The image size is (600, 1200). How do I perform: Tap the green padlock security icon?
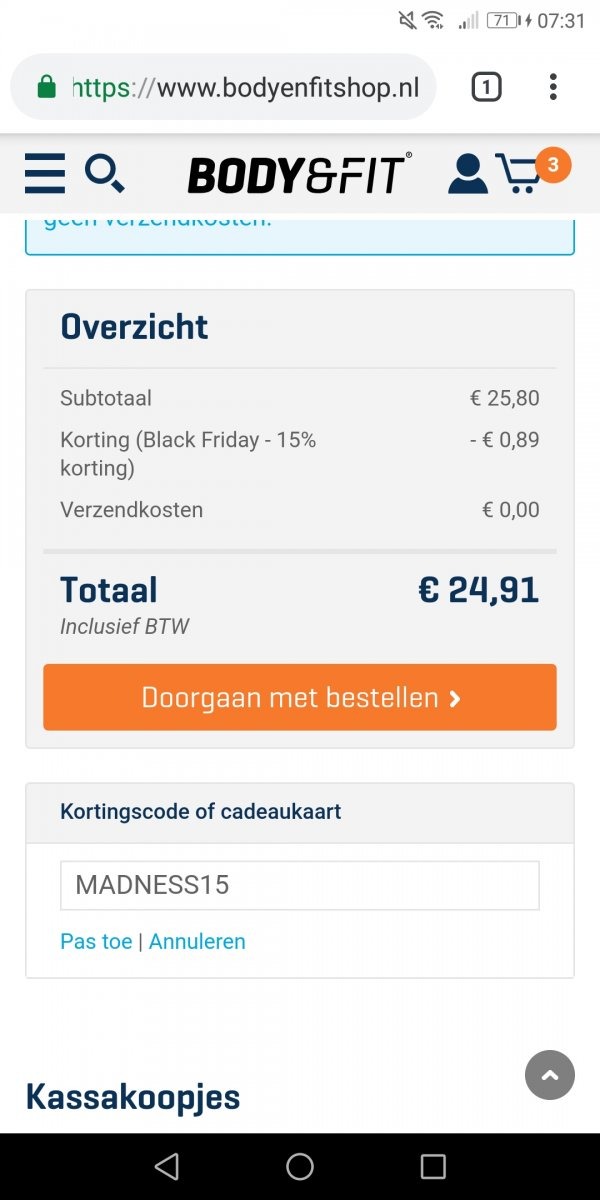tap(46, 88)
